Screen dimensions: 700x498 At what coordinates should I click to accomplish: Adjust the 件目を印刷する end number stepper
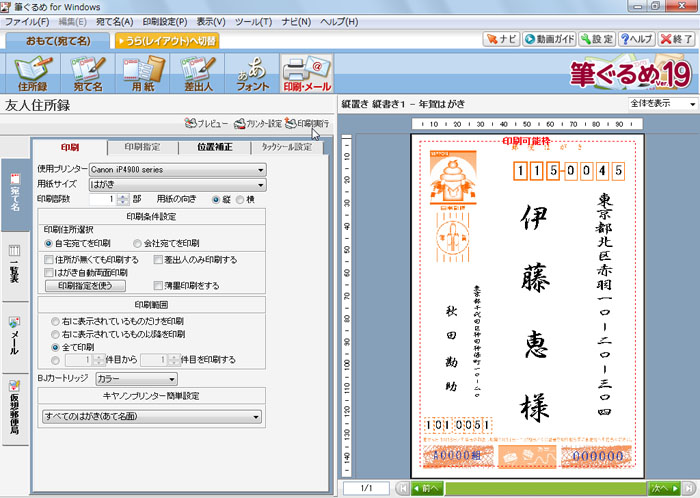point(174,360)
